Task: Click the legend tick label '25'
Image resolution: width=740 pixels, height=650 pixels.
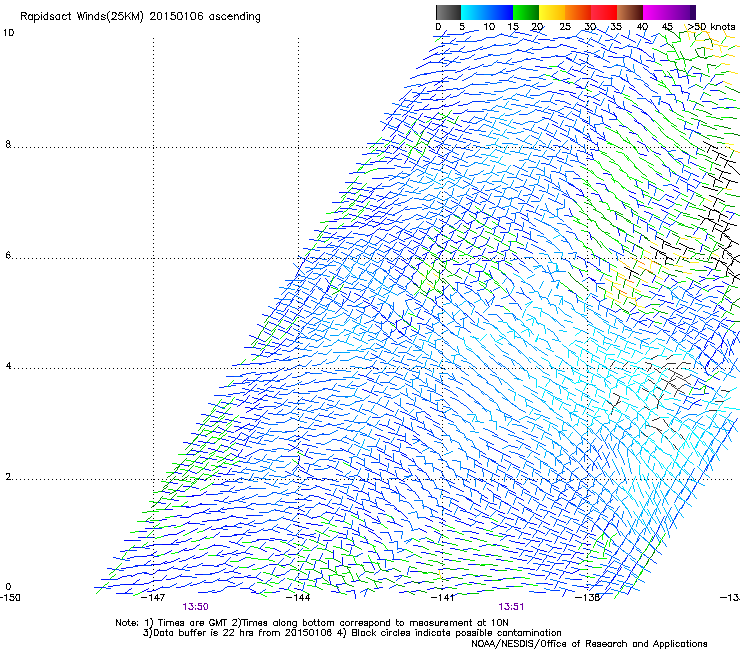Action: (x=565, y=26)
